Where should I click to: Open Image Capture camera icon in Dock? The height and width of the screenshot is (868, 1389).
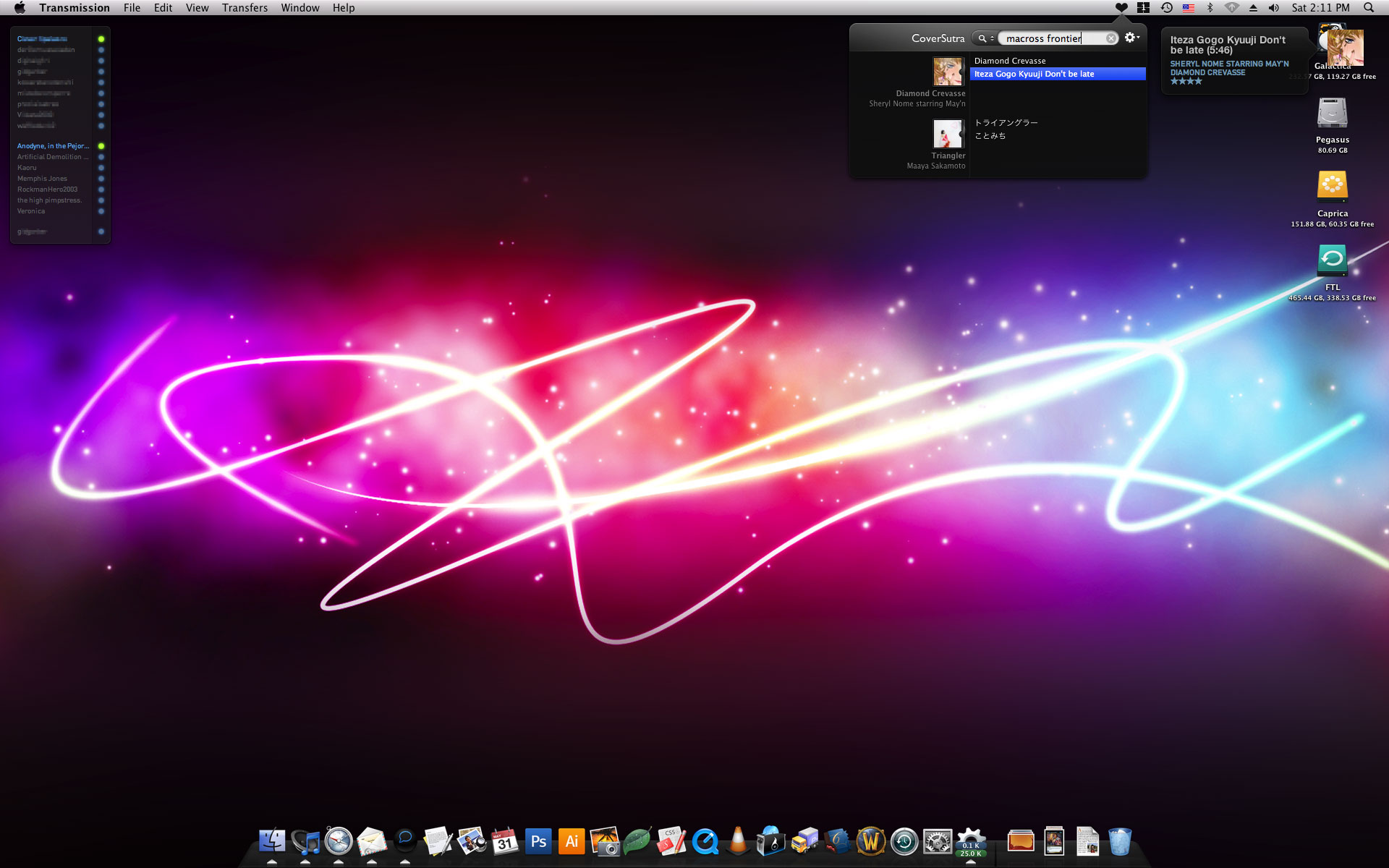(x=605, y=841)
